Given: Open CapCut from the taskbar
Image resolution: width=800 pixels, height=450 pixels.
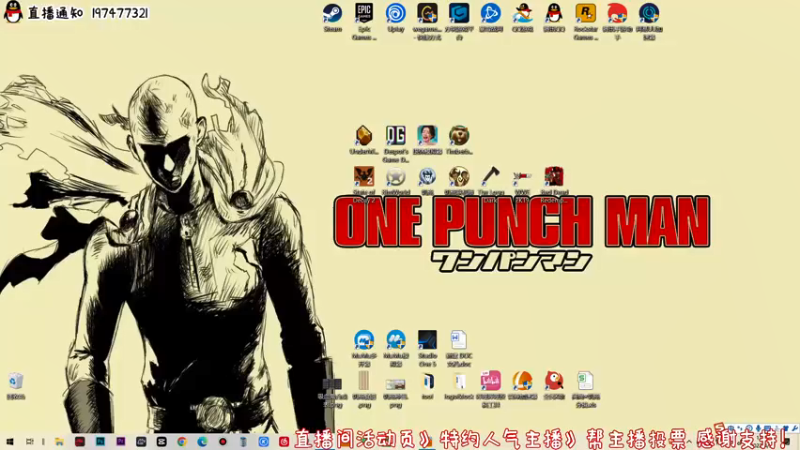Looking at the screenshot, I should tap(161, 442).
